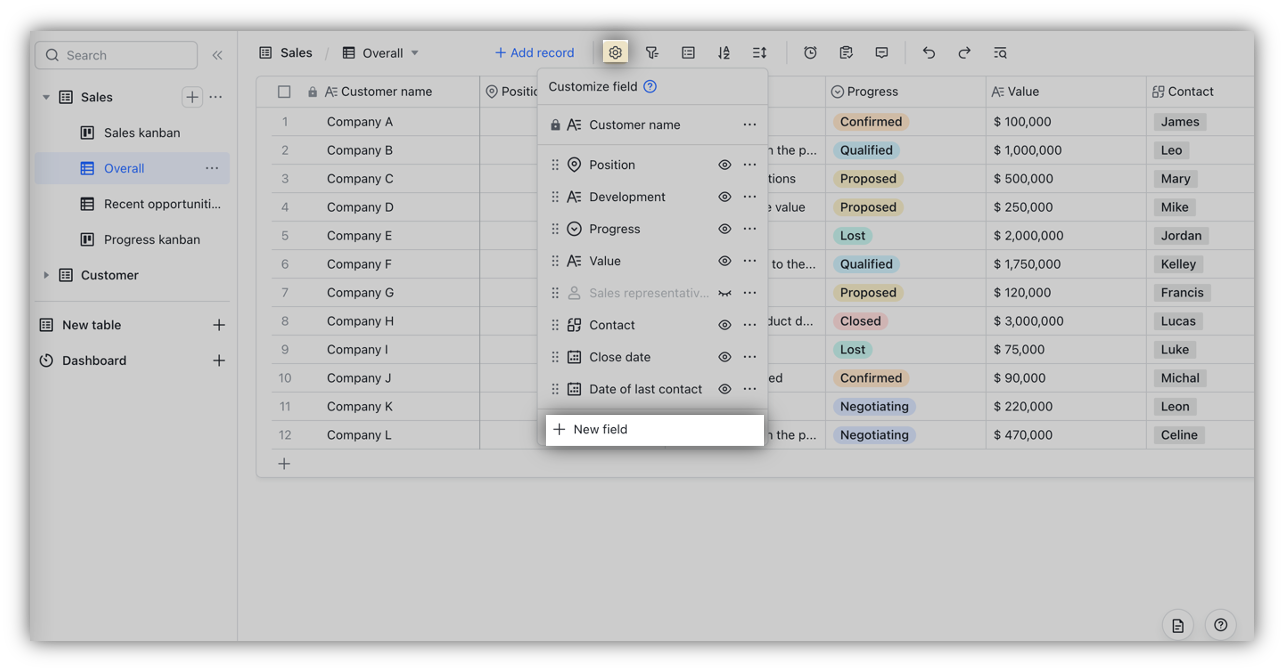Click the $ 3,000,000 value cell
Viewport: 1284px width, 672px height.
click(1066, 321)
